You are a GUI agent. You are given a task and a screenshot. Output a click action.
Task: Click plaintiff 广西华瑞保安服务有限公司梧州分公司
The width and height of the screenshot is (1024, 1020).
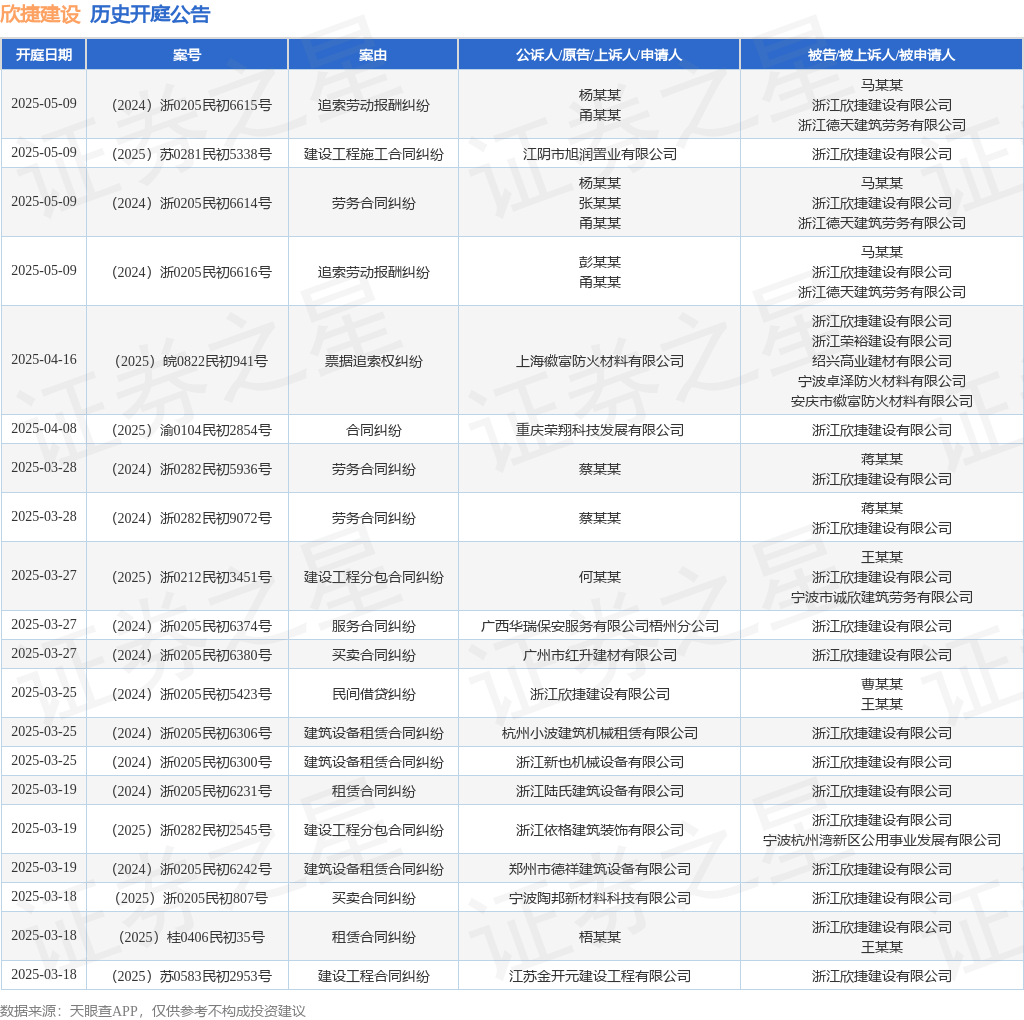coord(600,626)
